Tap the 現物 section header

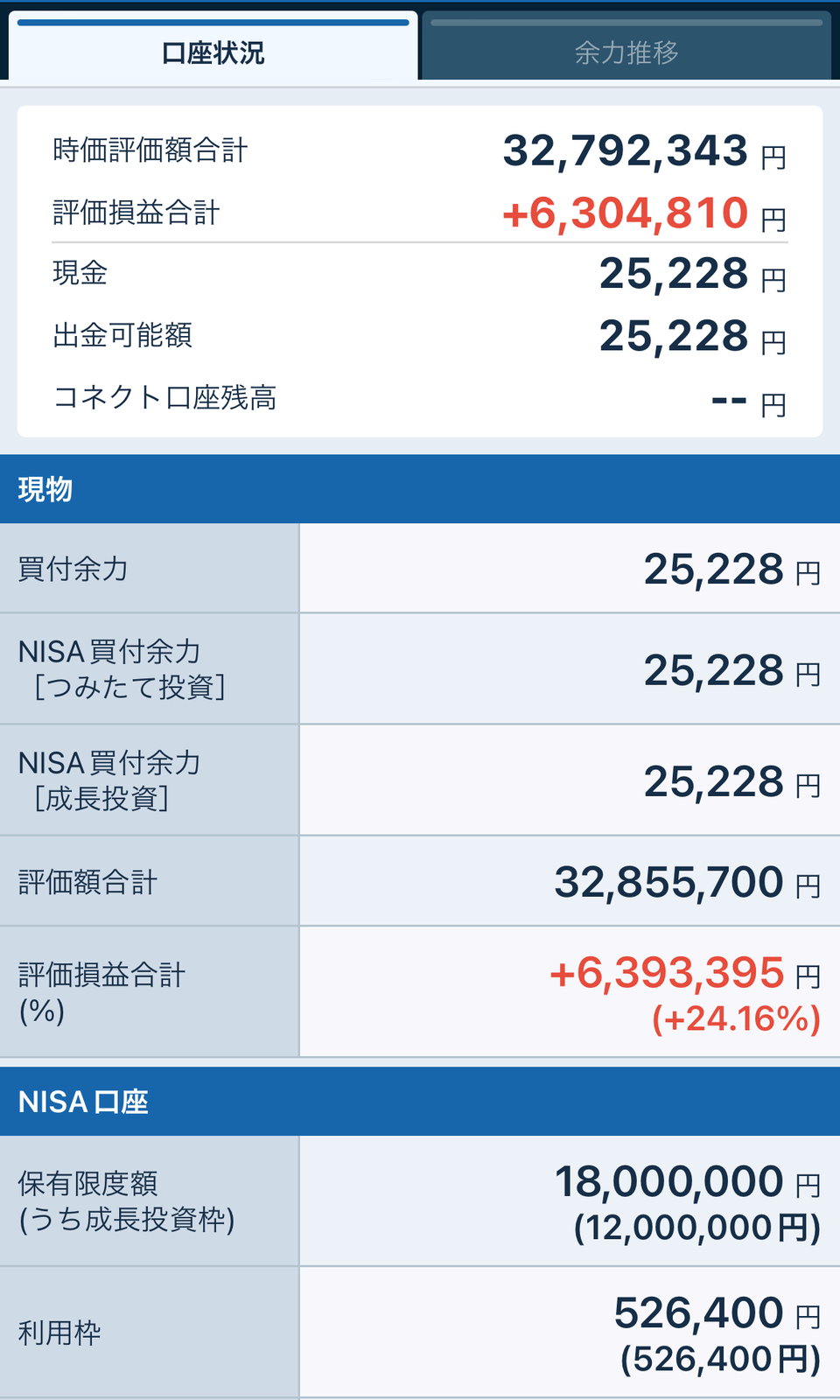tap(420, 489)
